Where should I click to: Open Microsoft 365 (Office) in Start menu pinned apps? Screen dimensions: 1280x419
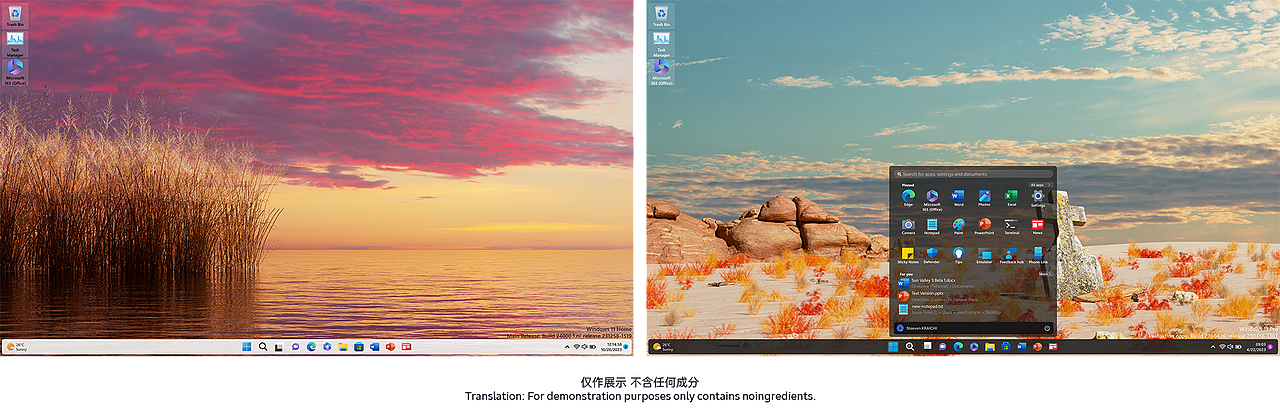pyautogui.click(x=933, y=200)
